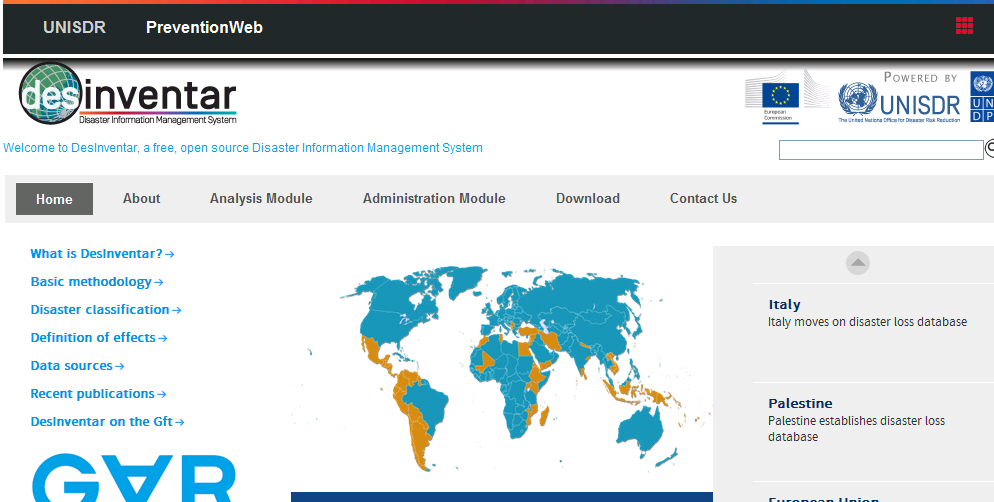Open the 'DesInventar on the Gft' link
Image resolution: width=994 pixels, height=502 pixels.
click(x=107, y=422)
